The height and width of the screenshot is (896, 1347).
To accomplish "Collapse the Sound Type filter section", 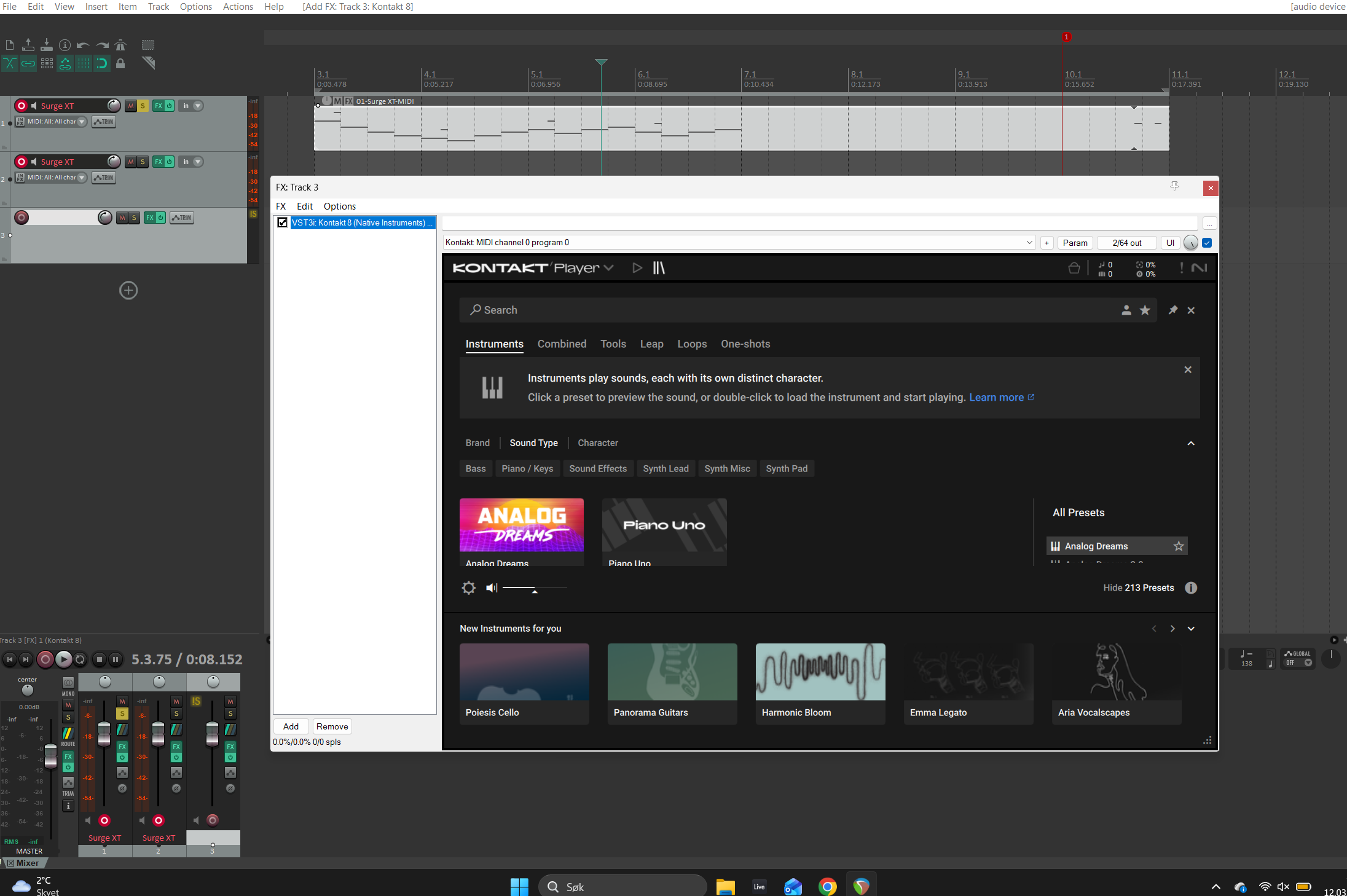I will [x=1191, y=443].
